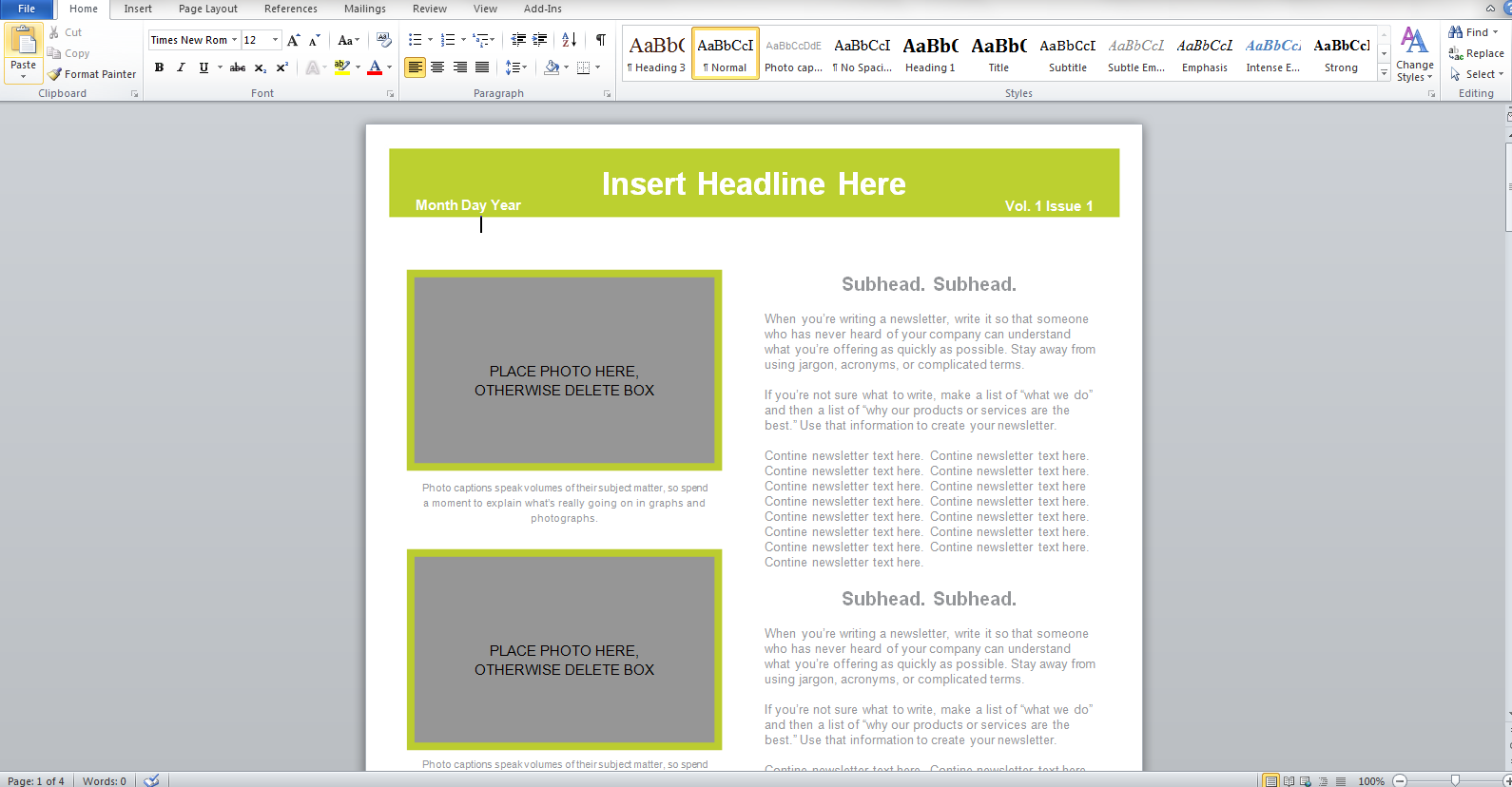Grow font size with the large A
The height and width of the screenshot is (787, 1512).
tap(293, 40)
